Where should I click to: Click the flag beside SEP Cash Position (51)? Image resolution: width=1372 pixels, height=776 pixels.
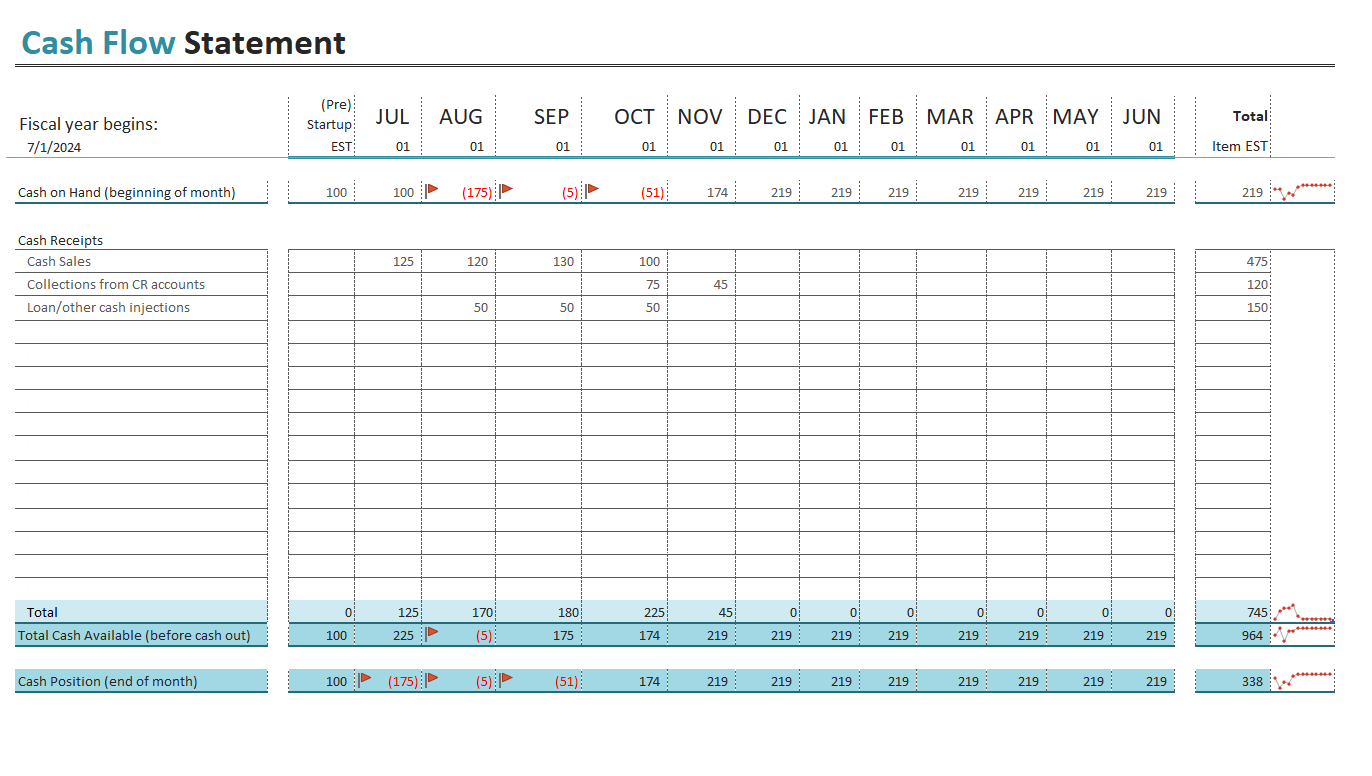click(506, 678)
